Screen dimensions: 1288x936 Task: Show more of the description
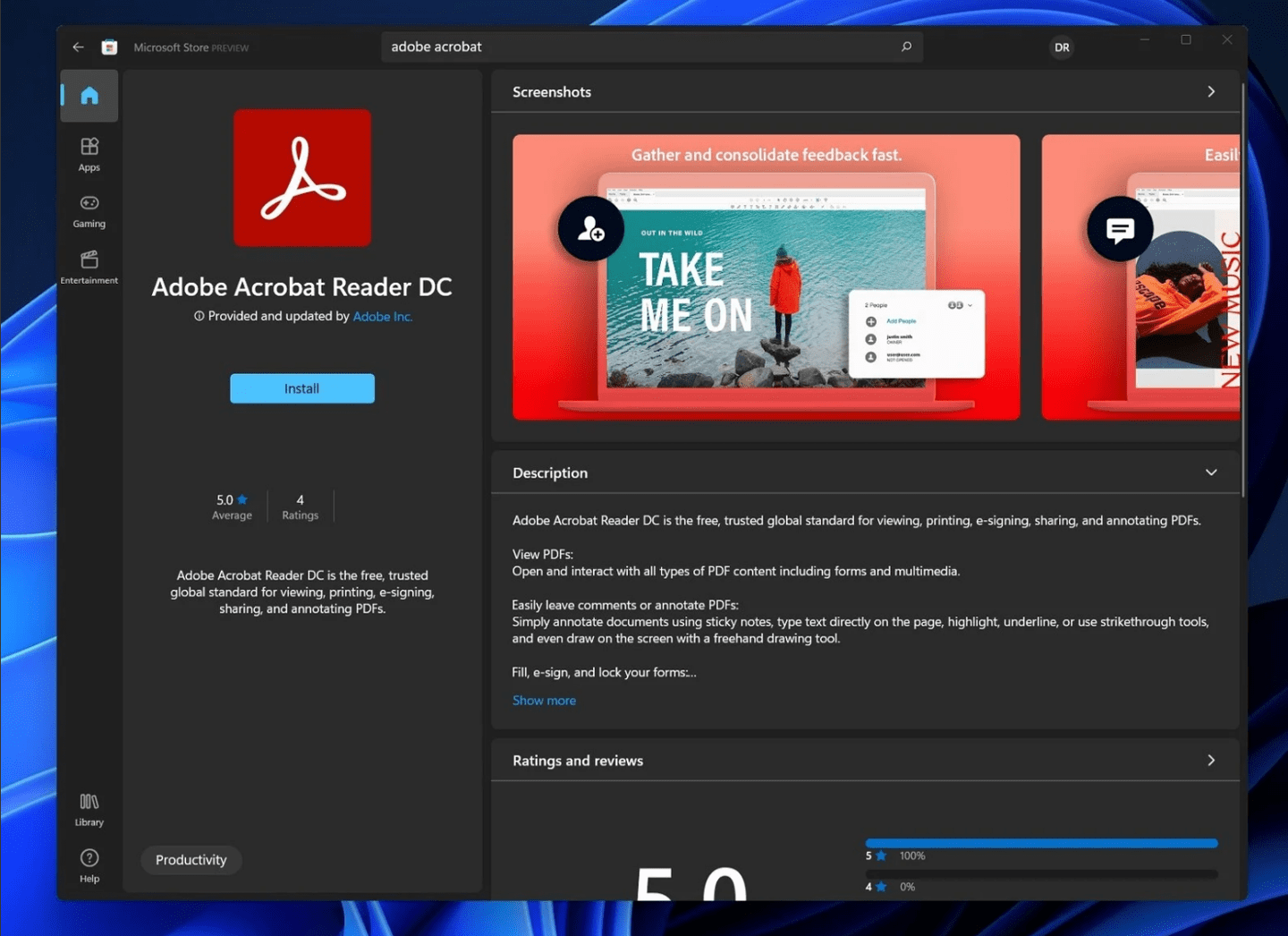click(x=544, y=701)
